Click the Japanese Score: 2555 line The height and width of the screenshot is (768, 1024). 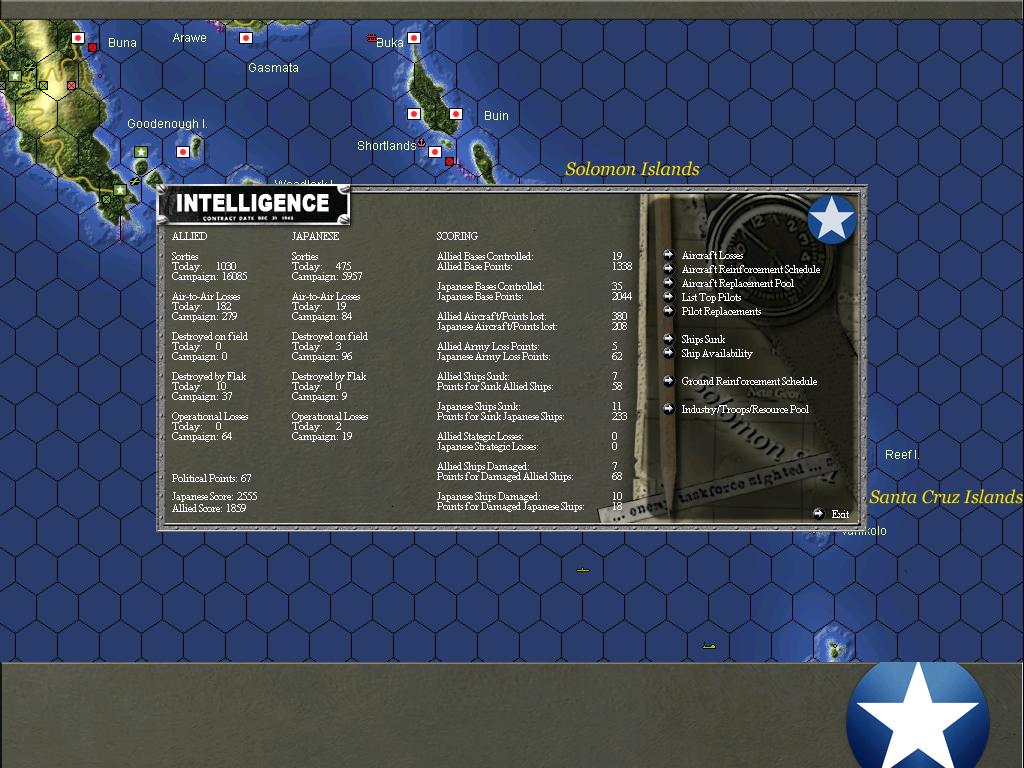(214, 497)
